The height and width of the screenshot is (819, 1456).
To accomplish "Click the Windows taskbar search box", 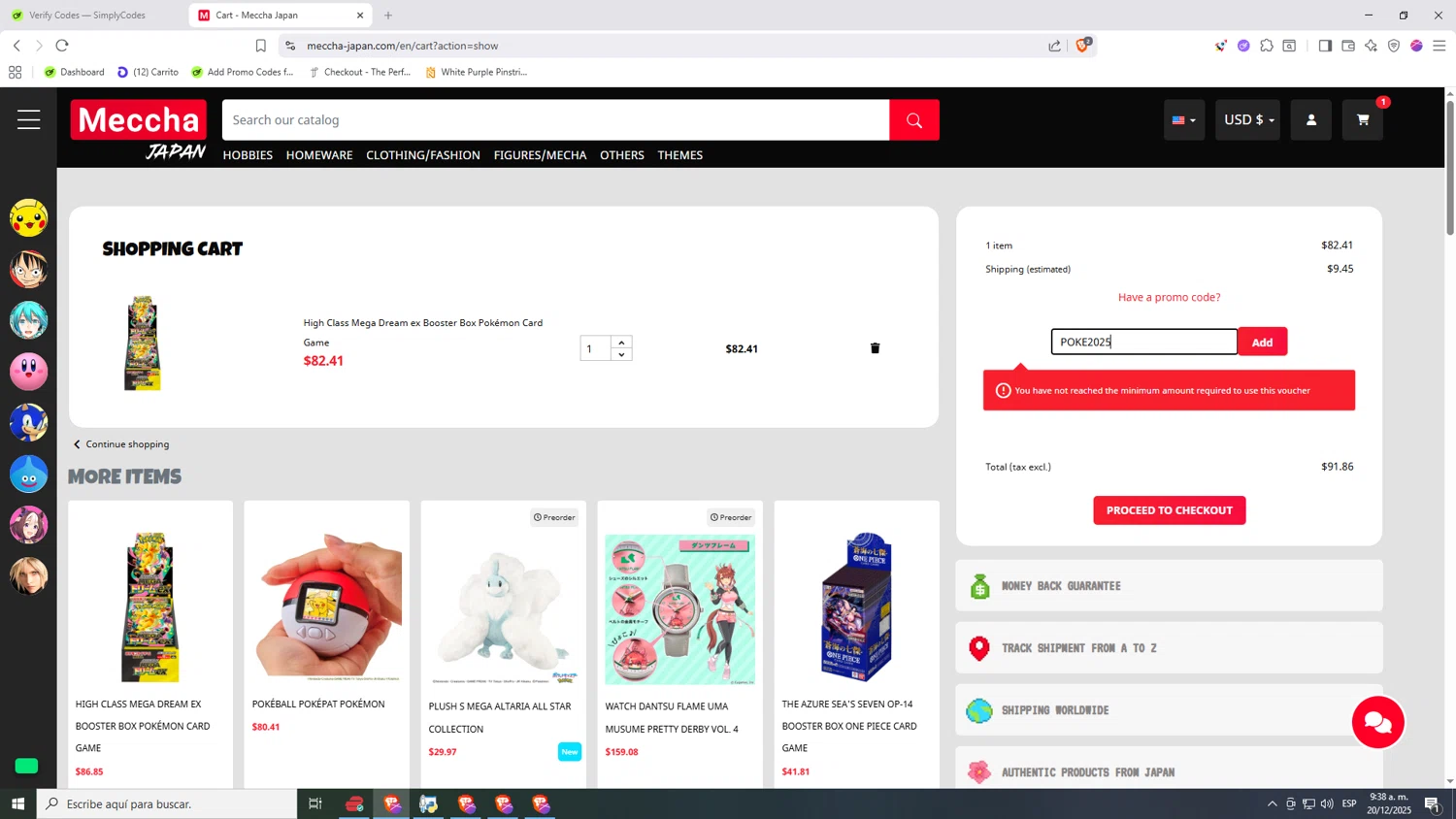I will point(167,803).
